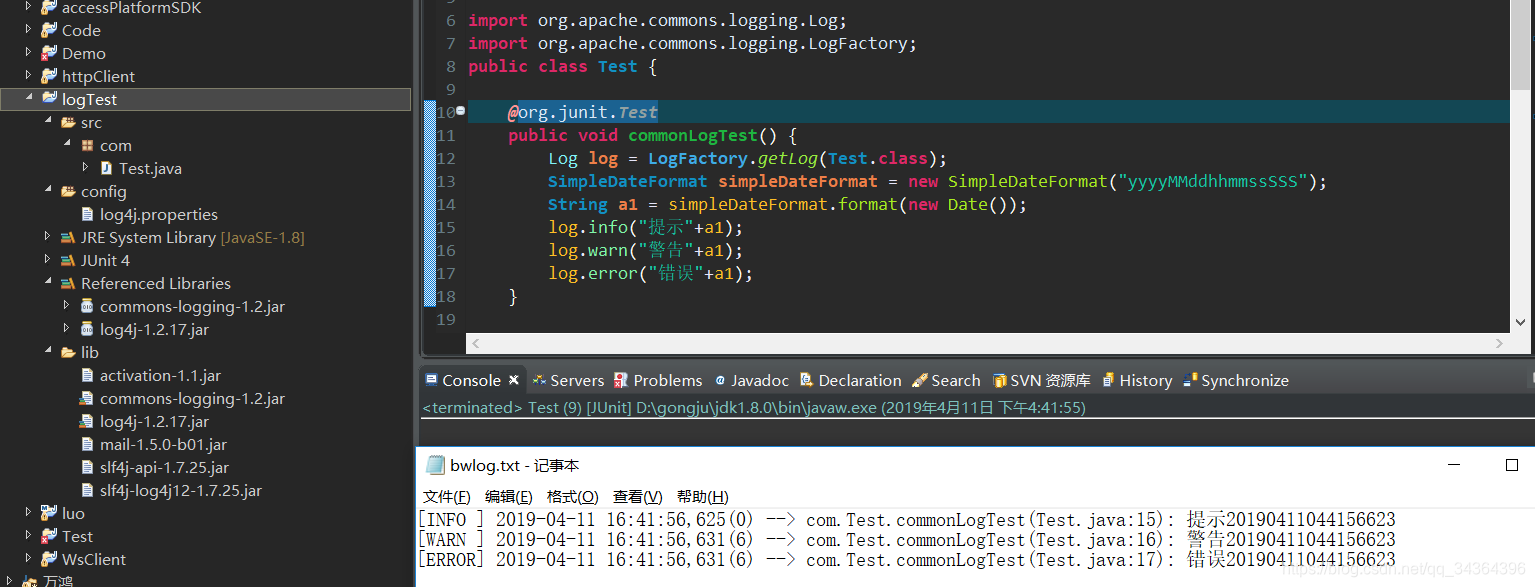1535x587 pixels.
Task: Collapse the src folder
Action: (48, 121)
